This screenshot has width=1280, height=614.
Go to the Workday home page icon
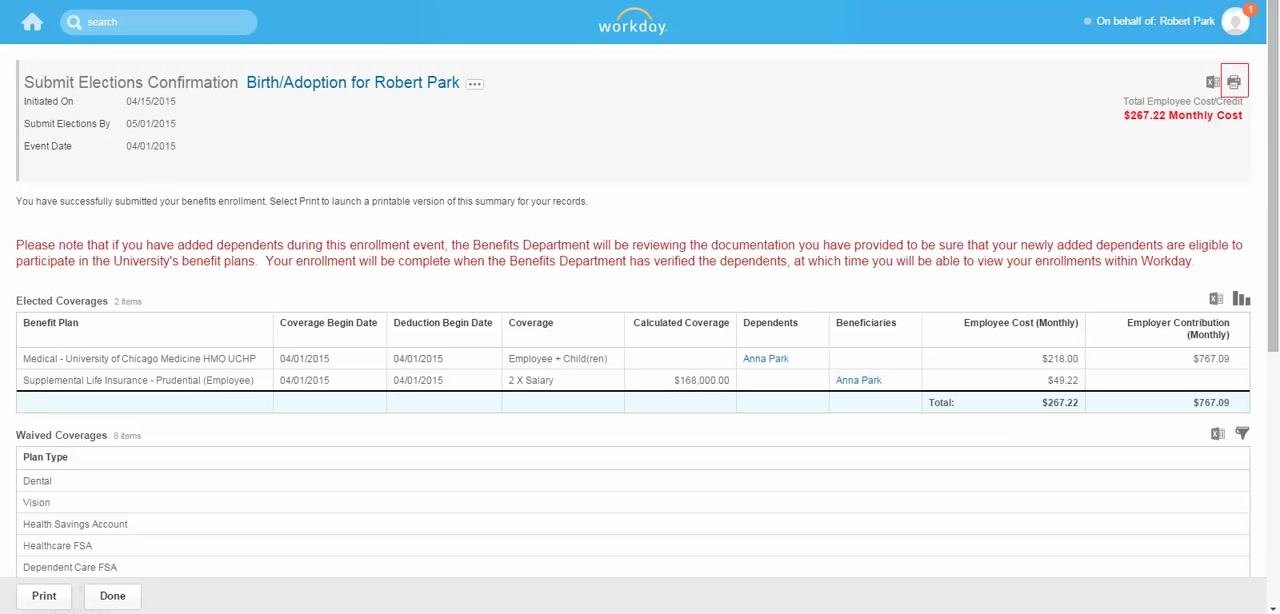pos(32,22)
